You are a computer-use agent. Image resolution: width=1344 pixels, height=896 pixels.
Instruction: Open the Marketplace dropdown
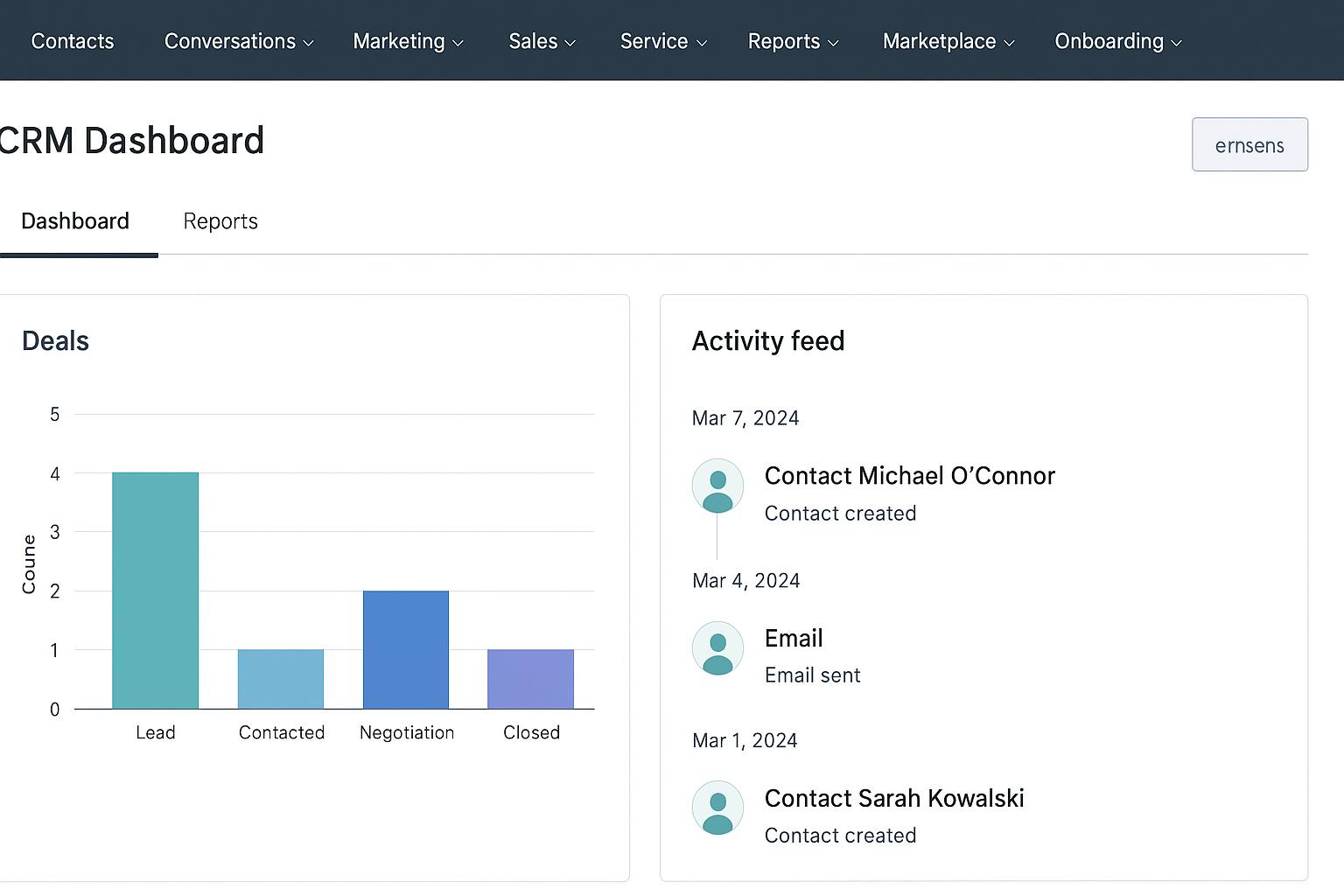click(x=948, y=41)
